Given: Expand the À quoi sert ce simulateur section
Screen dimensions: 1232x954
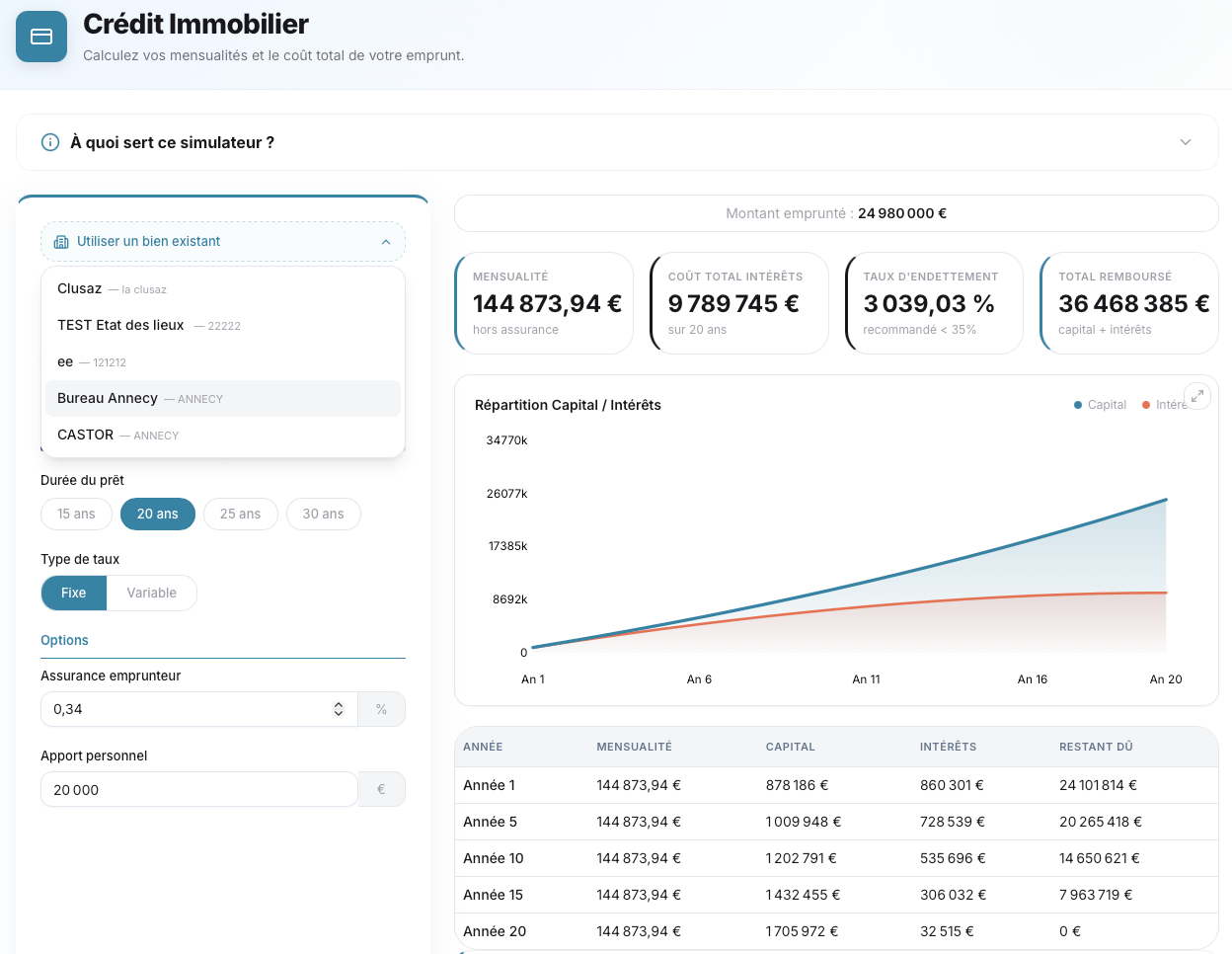Looking at the screenshot, I should point(1185,142).
